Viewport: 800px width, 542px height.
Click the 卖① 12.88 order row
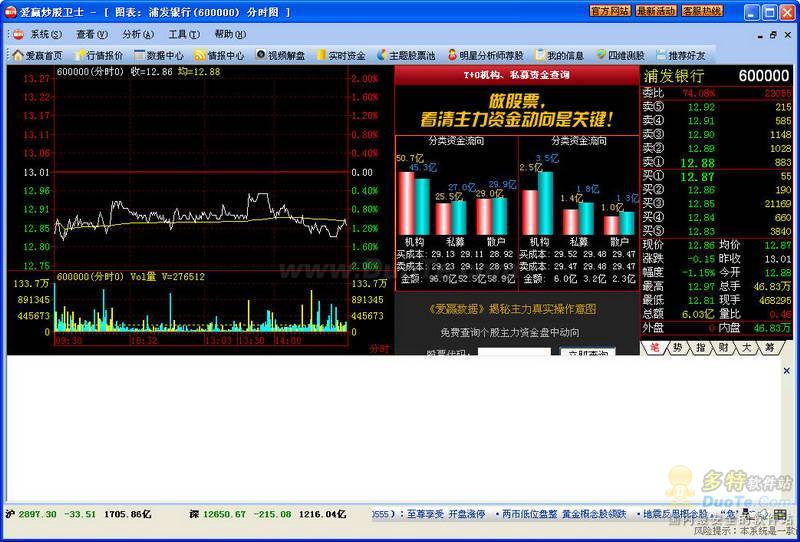(716, 163)
